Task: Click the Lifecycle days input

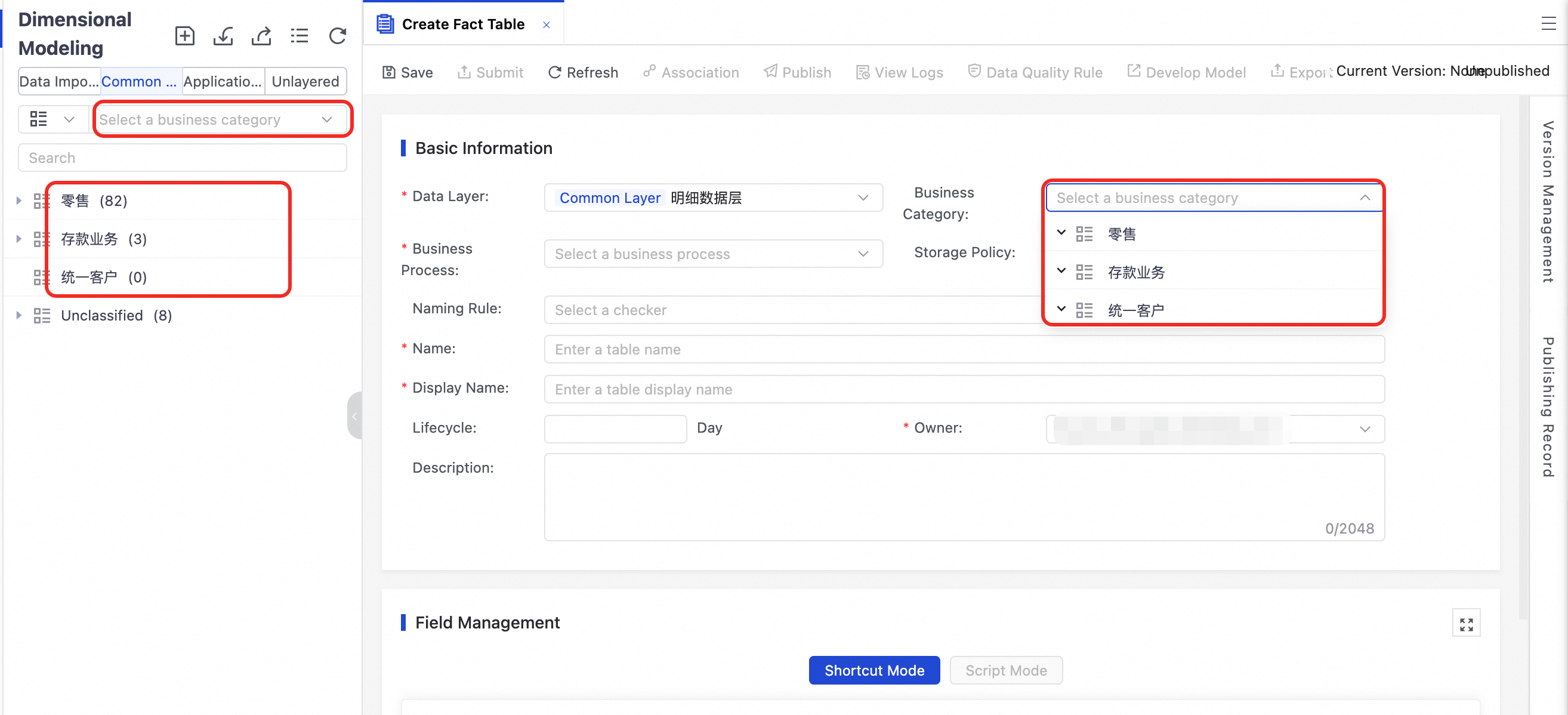Action: coord(615,429)
